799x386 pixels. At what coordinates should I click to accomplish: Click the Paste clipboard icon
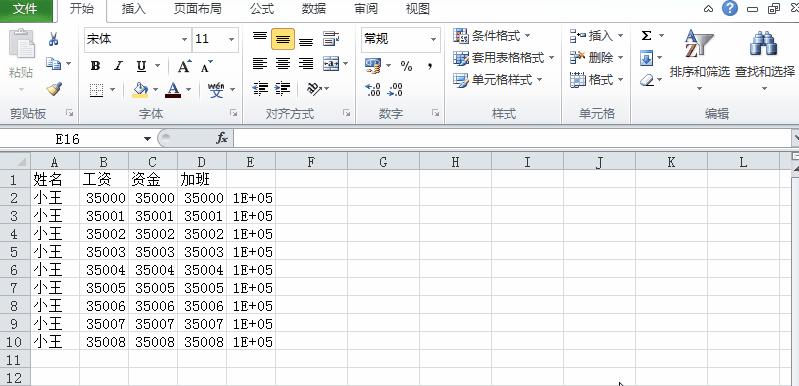click(21, 43)
